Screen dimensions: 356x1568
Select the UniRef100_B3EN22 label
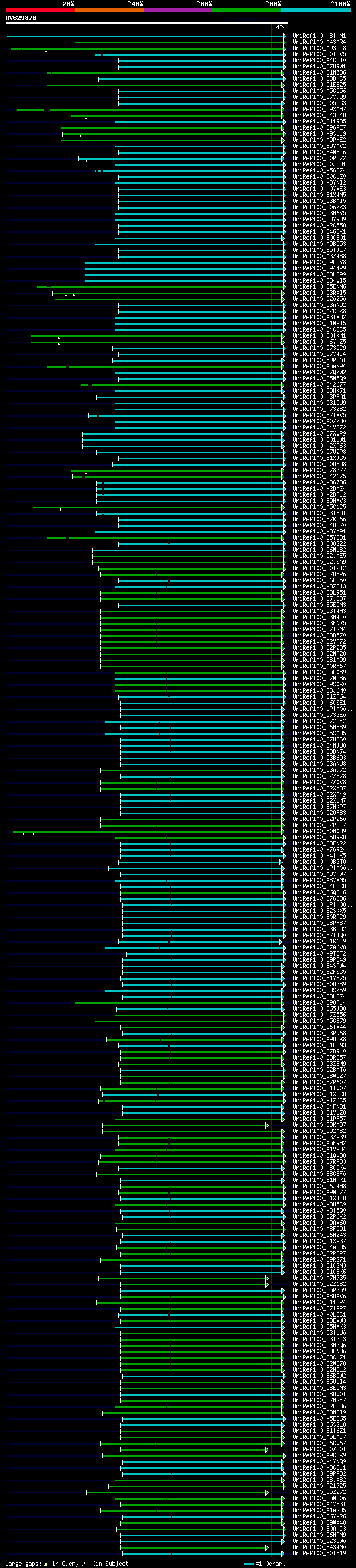point(319,843)
